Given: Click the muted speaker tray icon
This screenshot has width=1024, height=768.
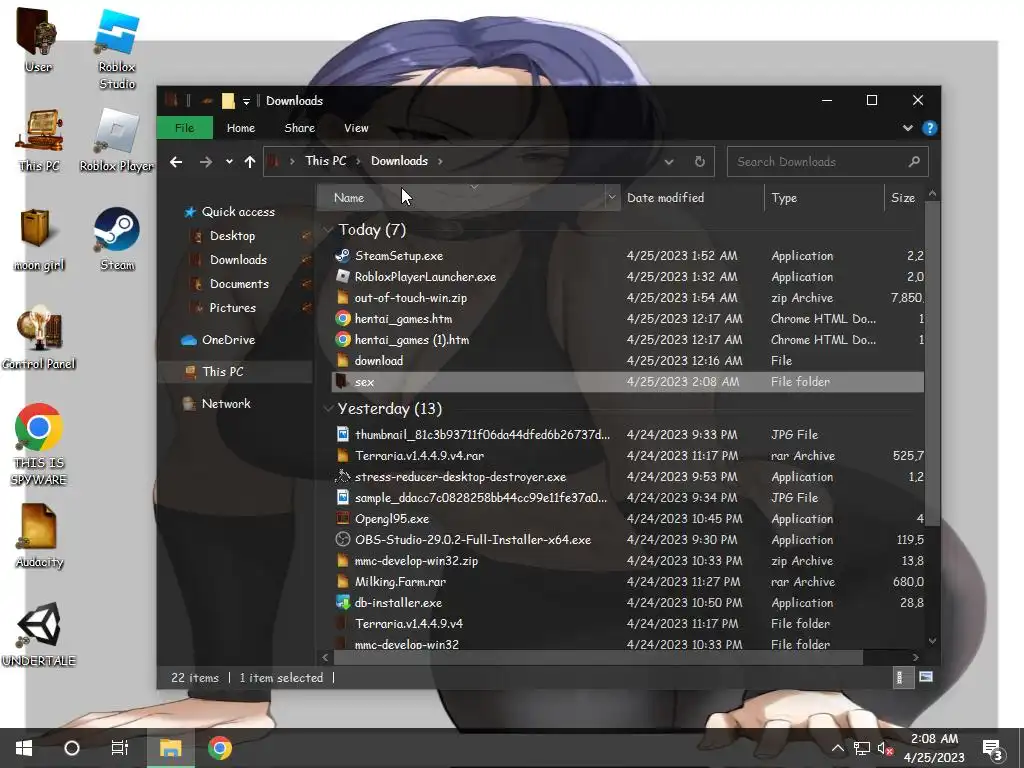Looking at the screenshot, I should tap(885, 748).
